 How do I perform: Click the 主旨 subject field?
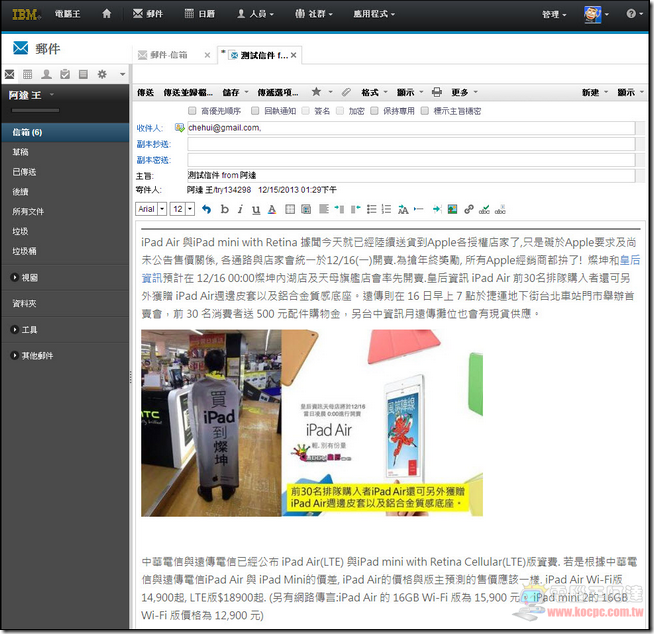[411, 175]
